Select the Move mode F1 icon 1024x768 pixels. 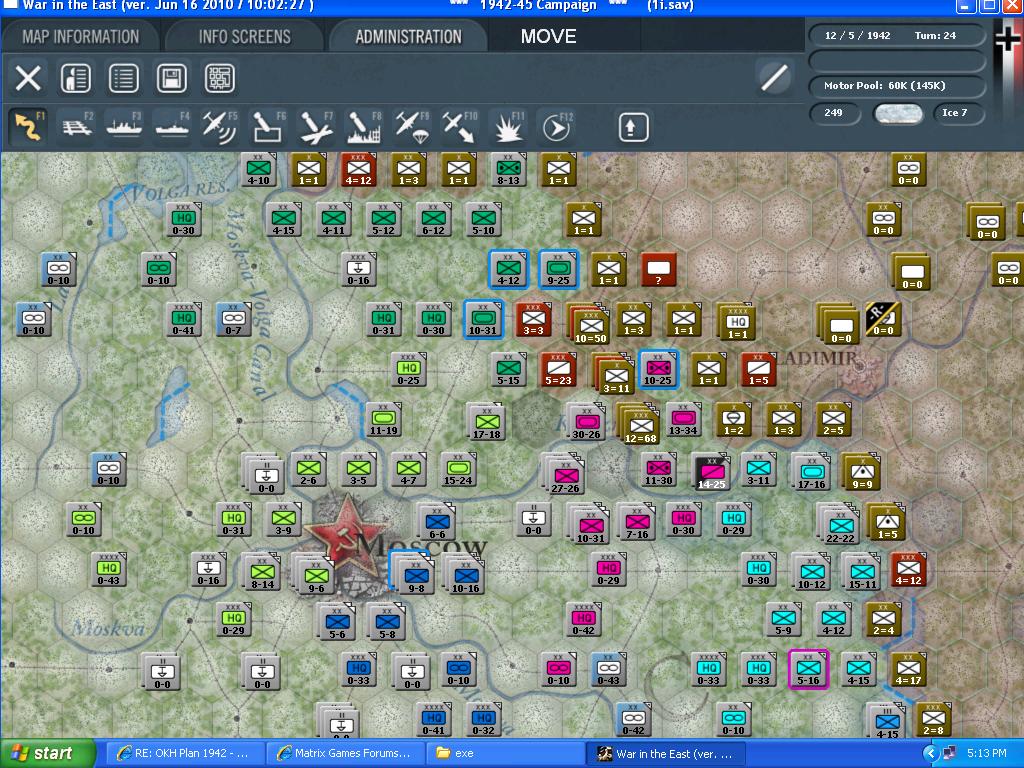pos(29,126)
